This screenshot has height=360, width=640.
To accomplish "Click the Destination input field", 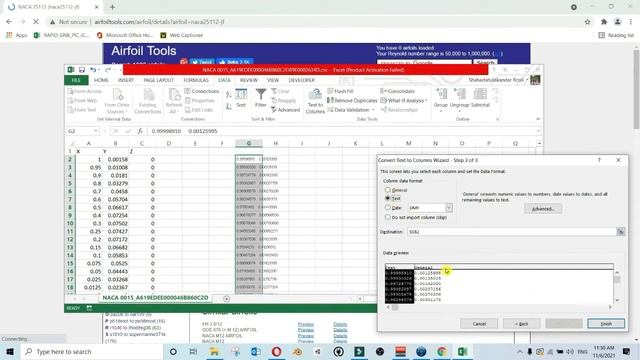I will click(x=512, y=231).
